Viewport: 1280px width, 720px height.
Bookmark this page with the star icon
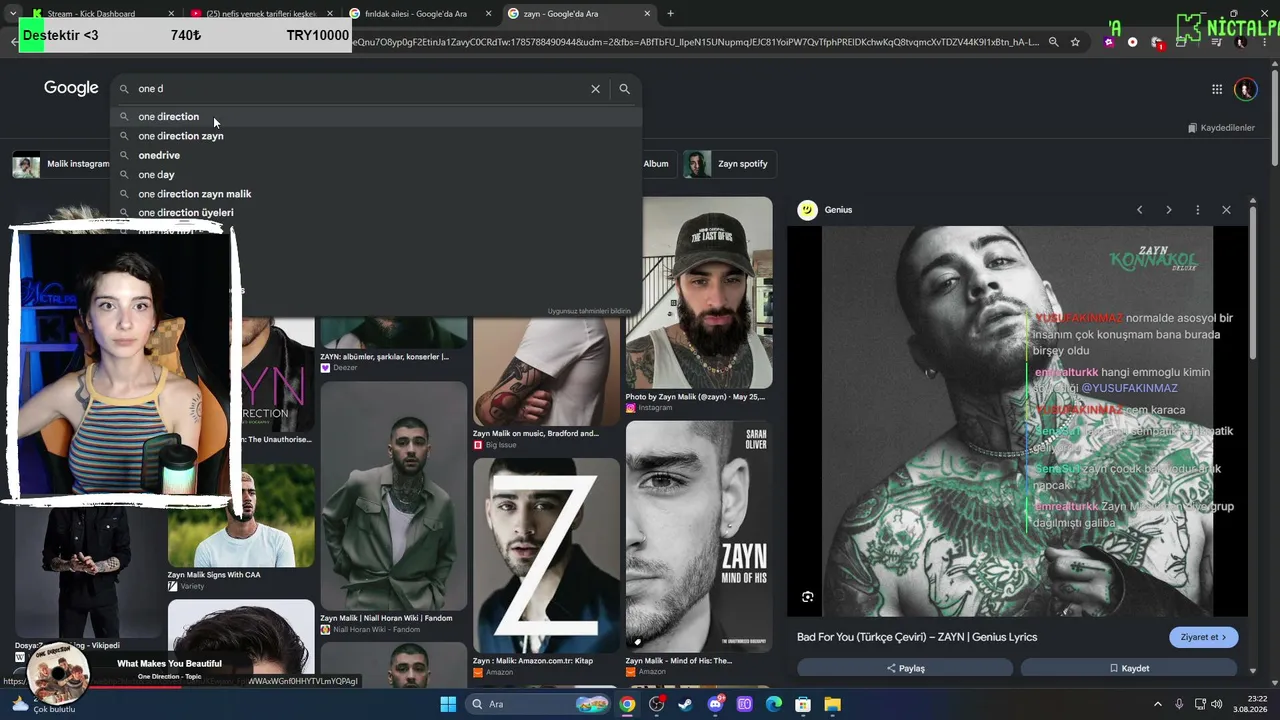[1075, 42]
